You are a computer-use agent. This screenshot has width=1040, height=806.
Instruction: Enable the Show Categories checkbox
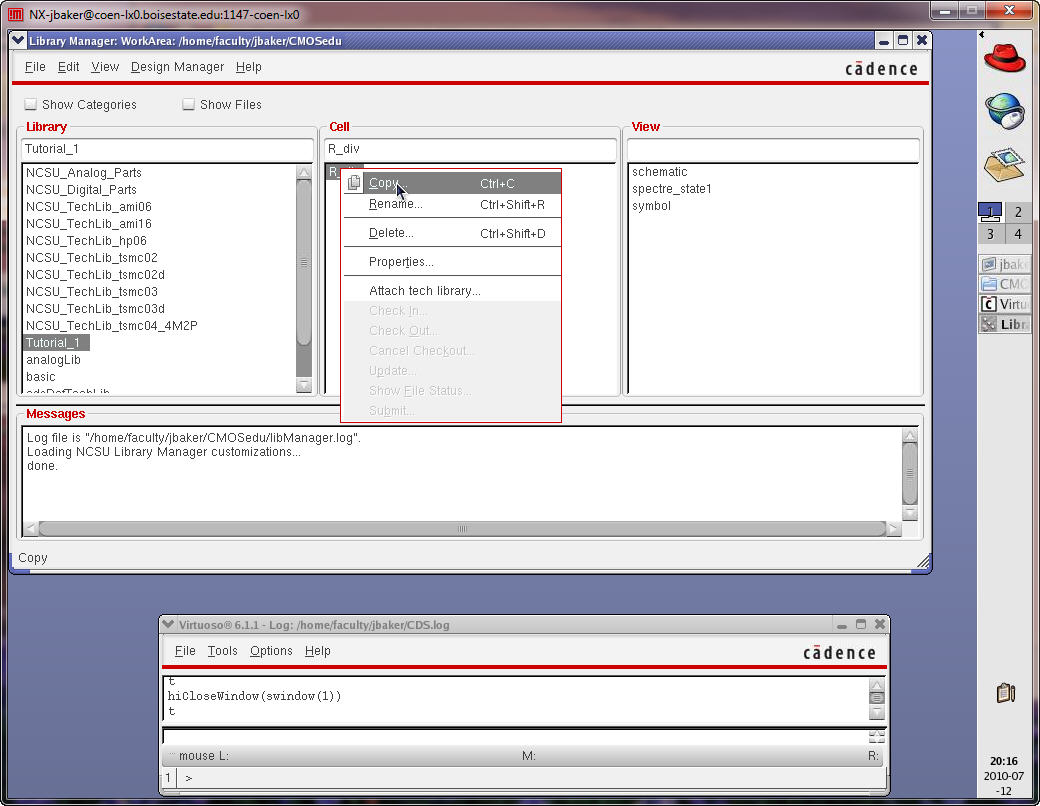(31, 104)
